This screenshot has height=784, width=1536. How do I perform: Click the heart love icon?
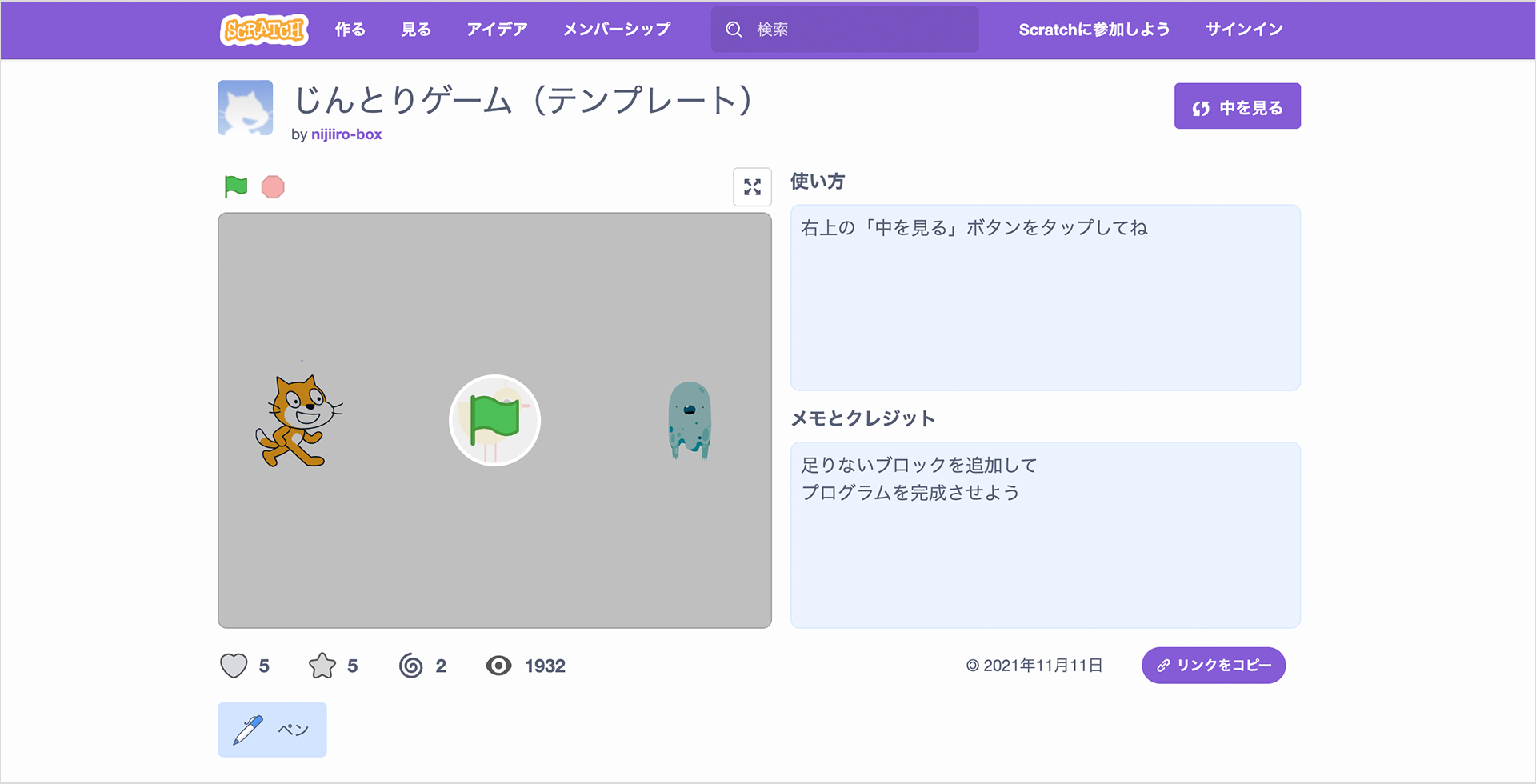coord(234,666)
